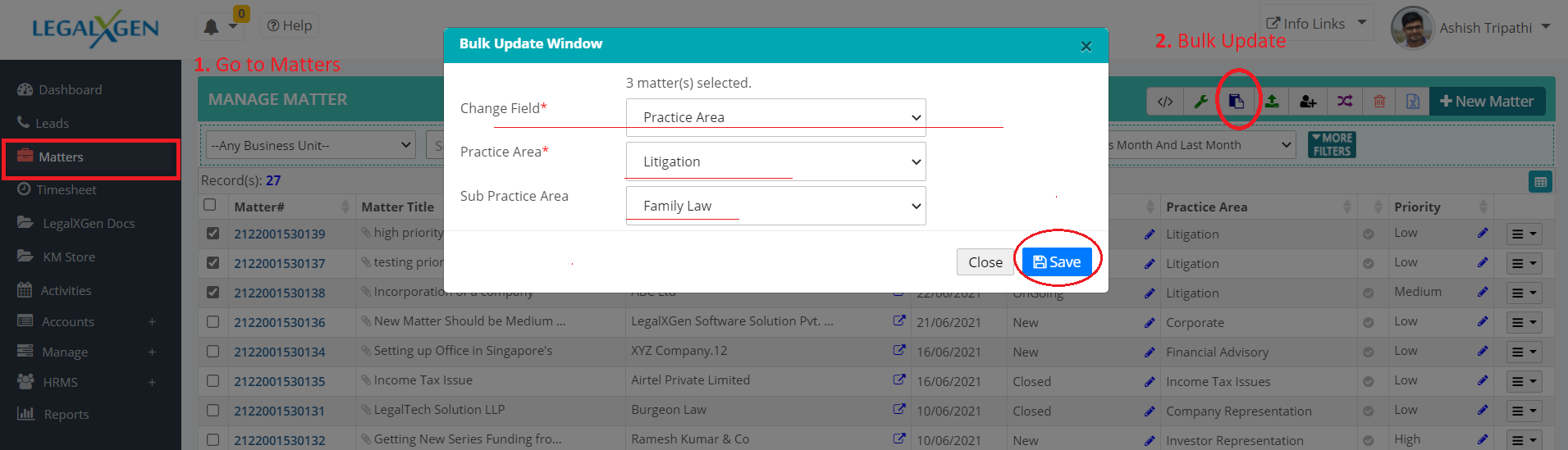The height and width of the screenshot is (450, 1568).
Task: Click the purple shuffle icon
Action: [x=1344, y=102]
